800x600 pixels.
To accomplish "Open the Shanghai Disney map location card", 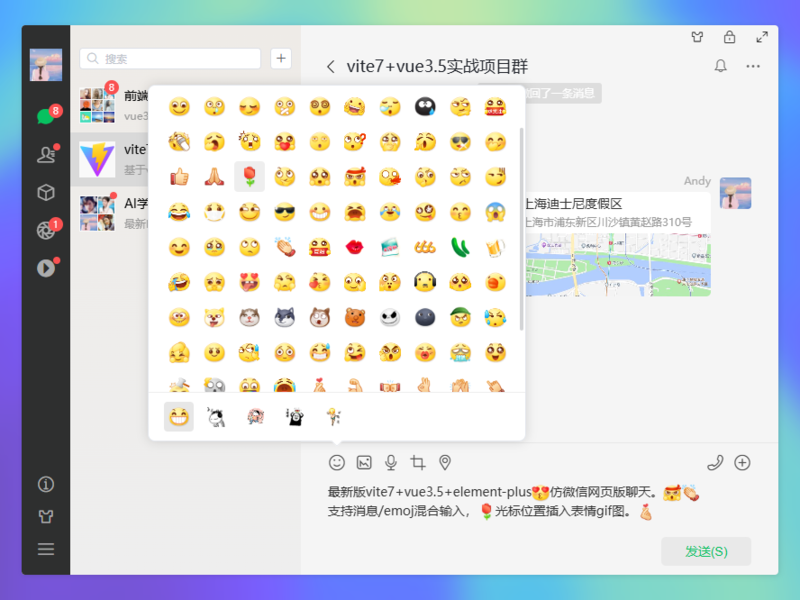I will [618, 244].
